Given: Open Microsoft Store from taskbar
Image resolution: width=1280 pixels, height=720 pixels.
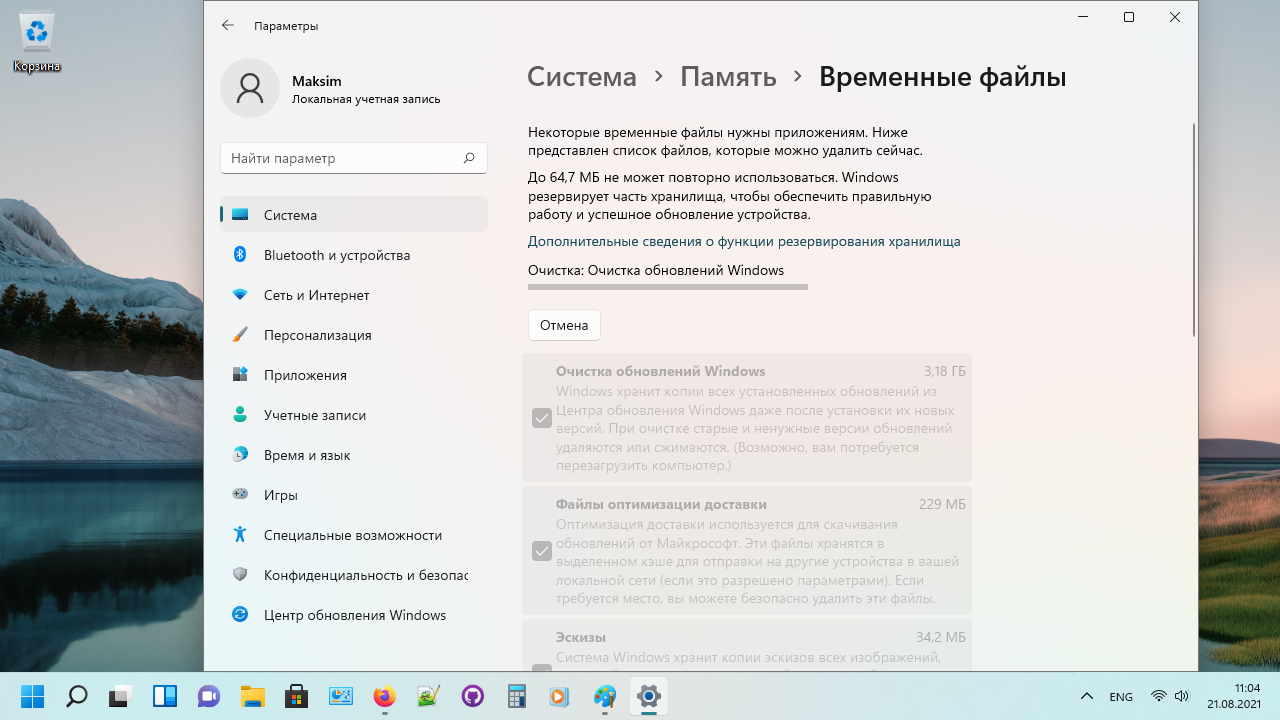Looking at the screenshot, I should tap(297, 696).
